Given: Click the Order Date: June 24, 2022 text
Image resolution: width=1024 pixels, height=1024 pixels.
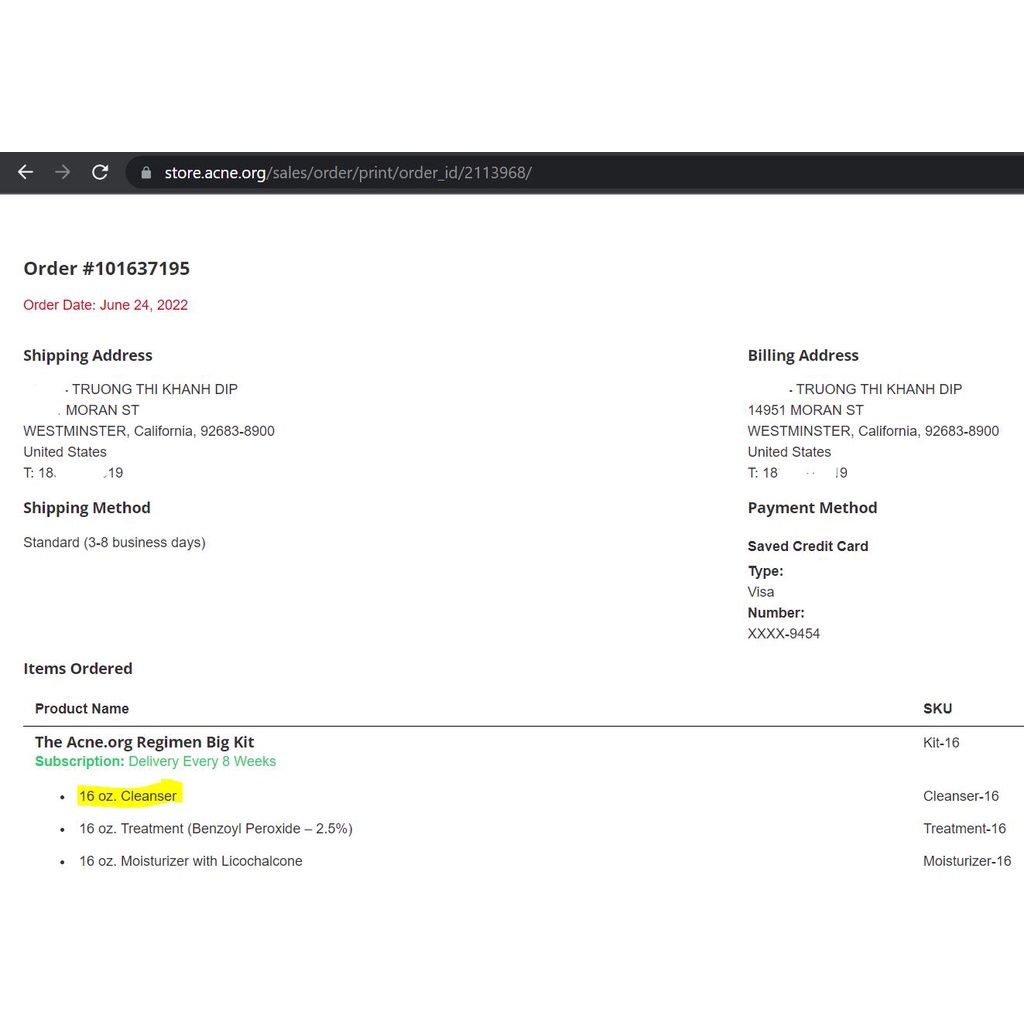Looking at the screenshot, I should [x=105, y=305].
